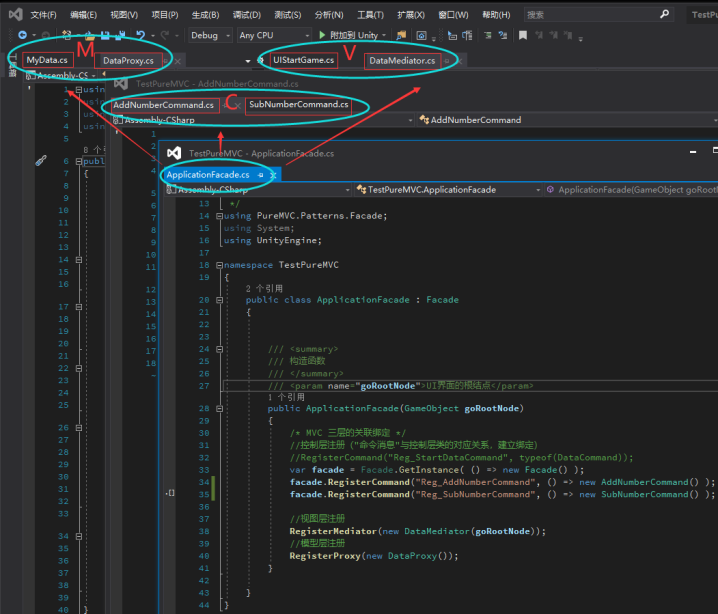Click the search magnifier icon
The height and width of the screenshot is (614, 718).
coord(664,15)
